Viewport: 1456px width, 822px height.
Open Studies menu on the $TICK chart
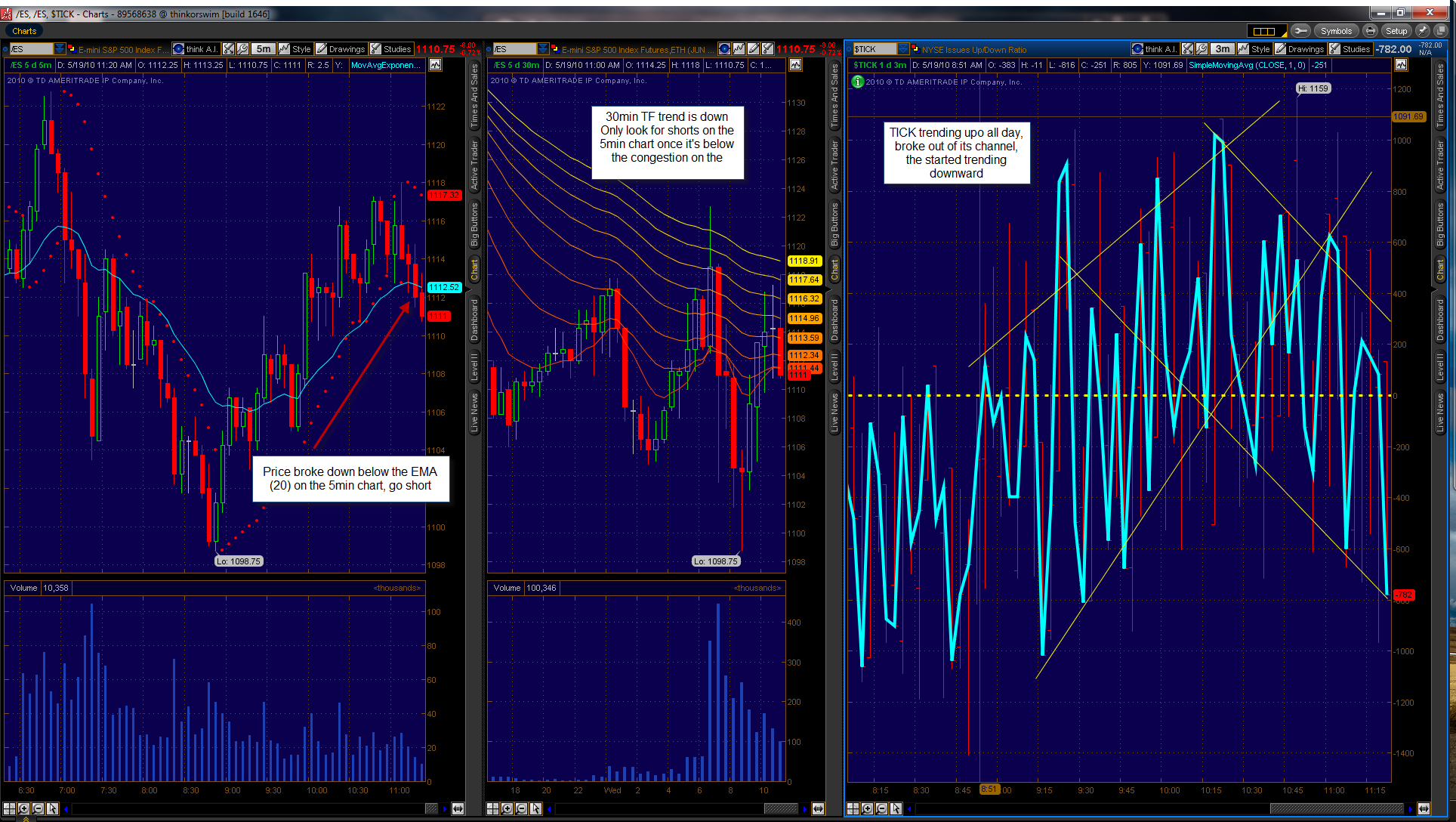point(1350,49)
